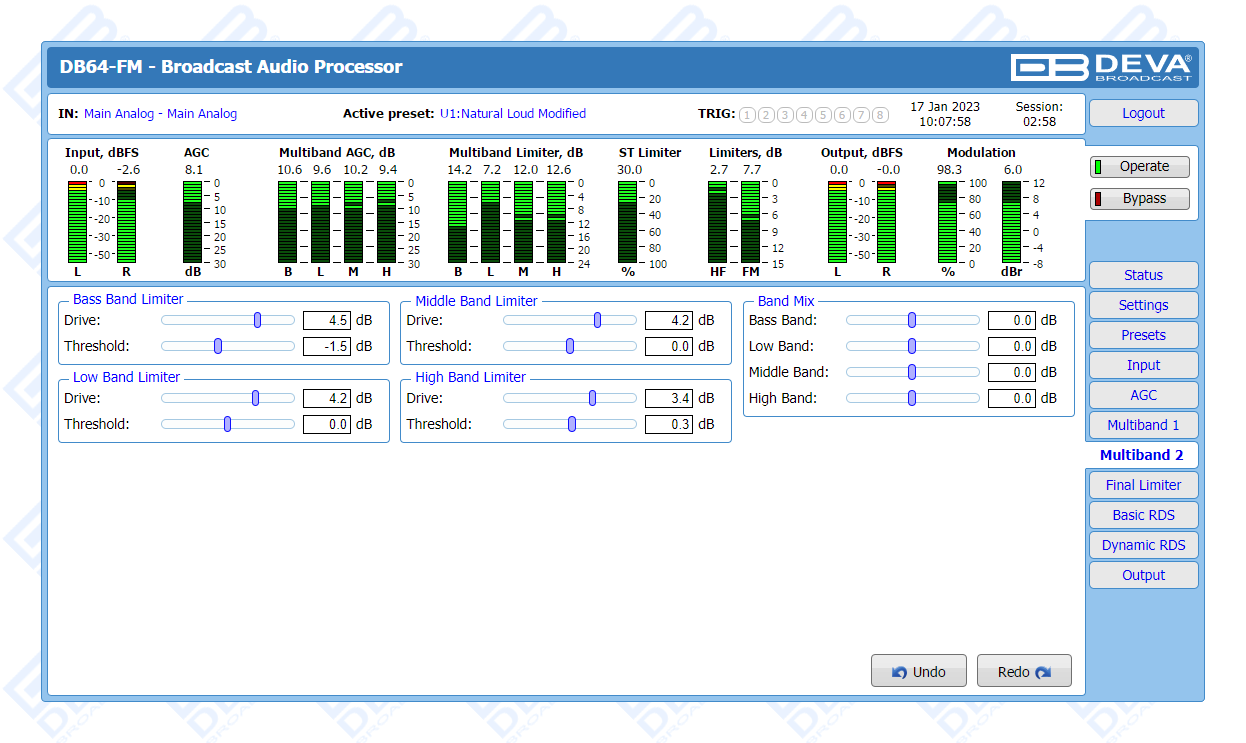Screen dimensions: 1246x743
Task: Click trigger indicator number 8
Action: point(880,115)
